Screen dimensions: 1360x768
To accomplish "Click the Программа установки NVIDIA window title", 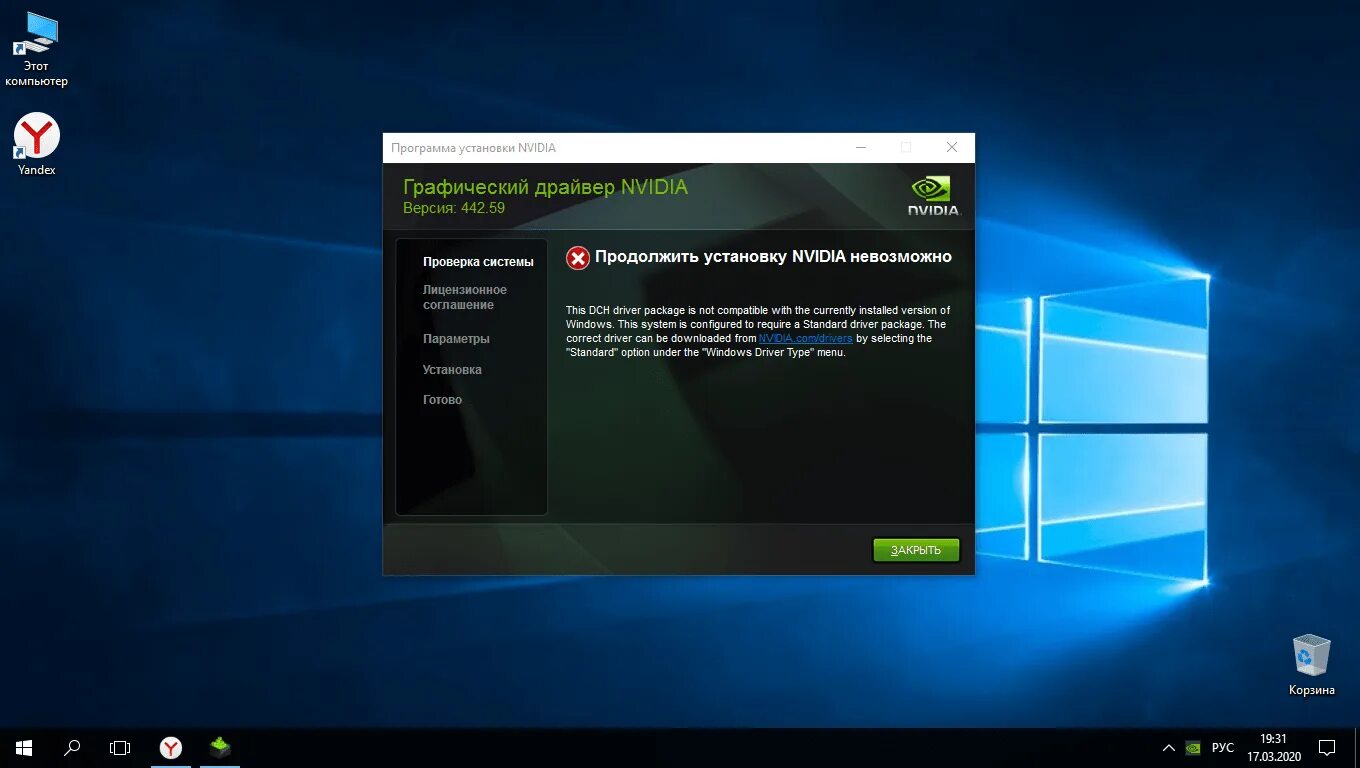I will pyautogui.click(x=473, y=148).
